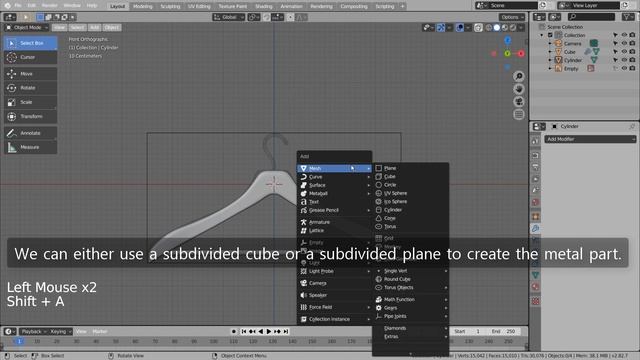Screen dimensions: 640x360
Task: Choose the Rotate tool
Action: [31, 88]
